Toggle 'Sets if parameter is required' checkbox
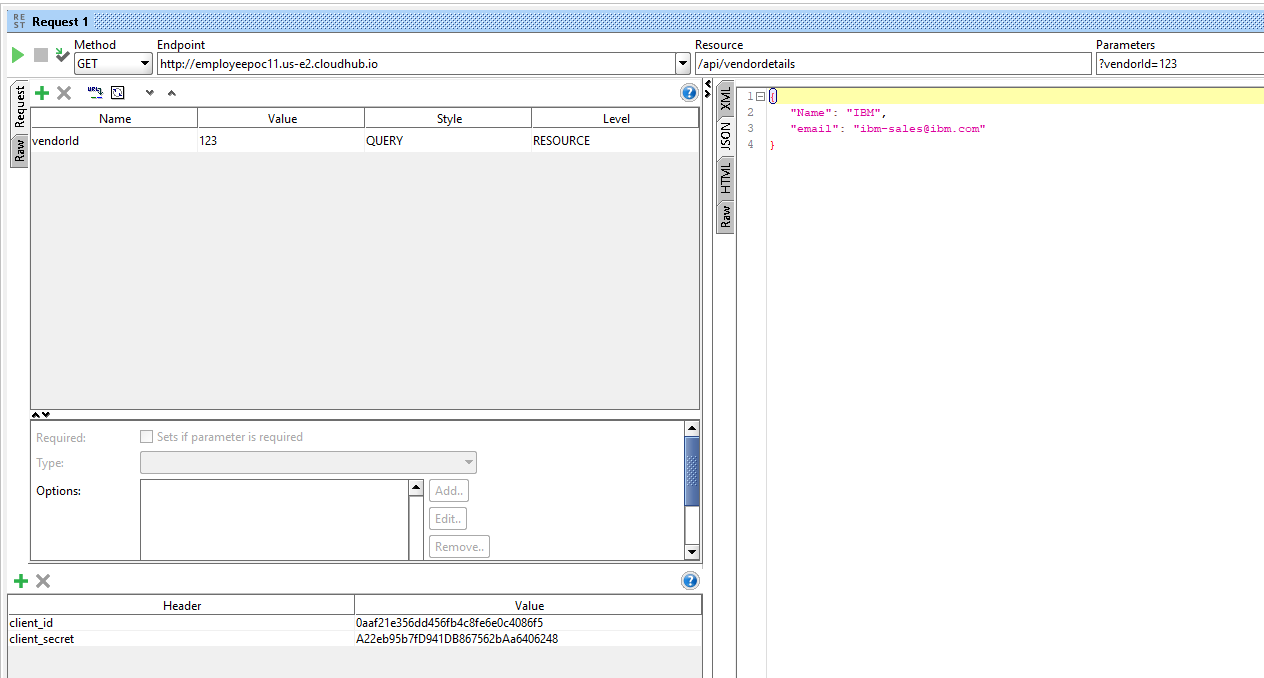This screenshot has width=1264, height=678. 147,437
